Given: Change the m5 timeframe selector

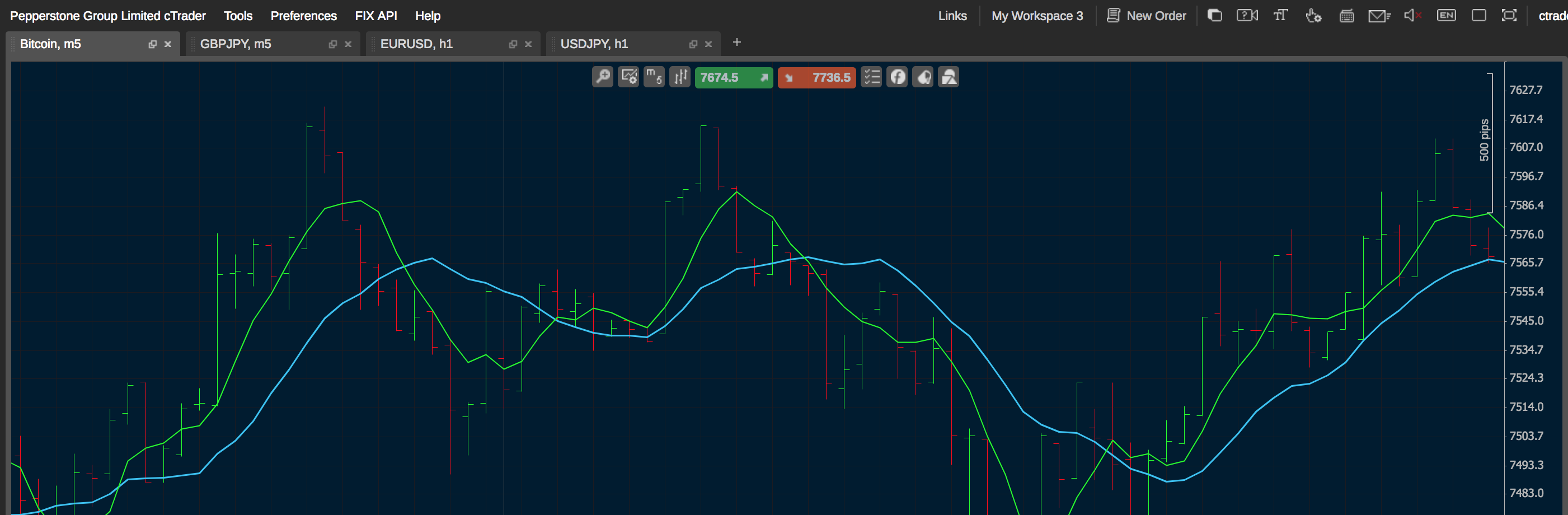Looking at the screenshot, I should pyautogui.click(x=654, y=77).
